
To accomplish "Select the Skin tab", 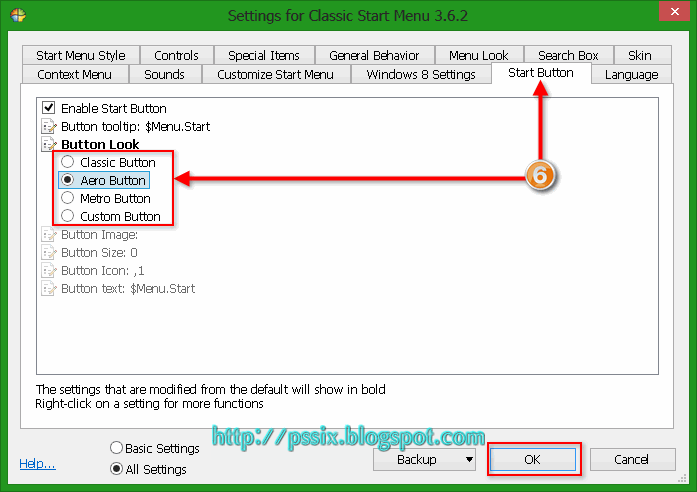I will pyautogui.click(x=640, y=56).
